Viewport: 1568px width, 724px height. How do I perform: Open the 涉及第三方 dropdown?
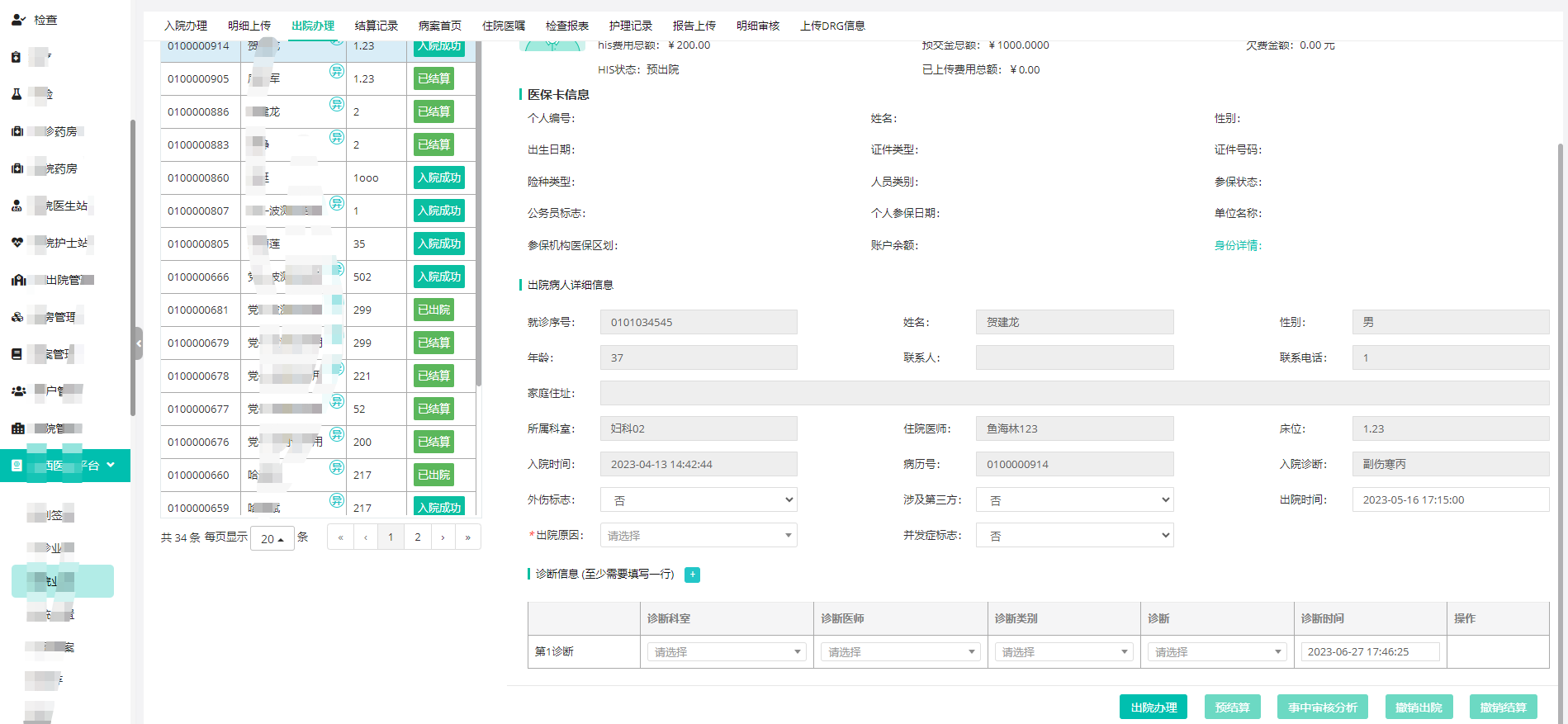(1074, 500)
